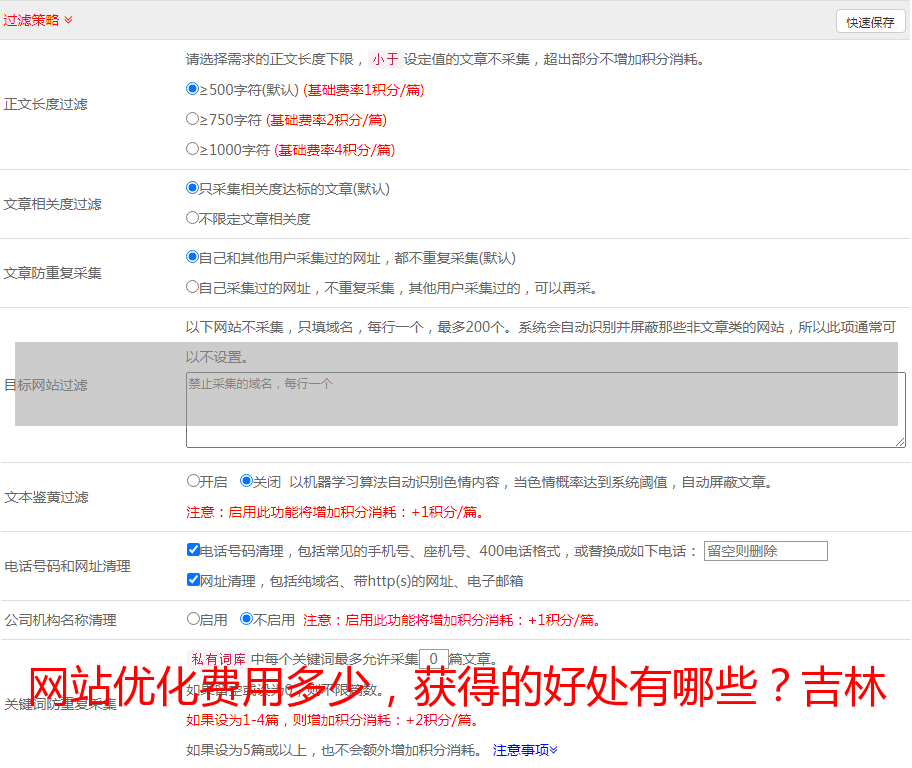Screen dimensions: 912x768
Task: Click the 文本鉴黄过滤 row label
Action: tap(47, 497)
